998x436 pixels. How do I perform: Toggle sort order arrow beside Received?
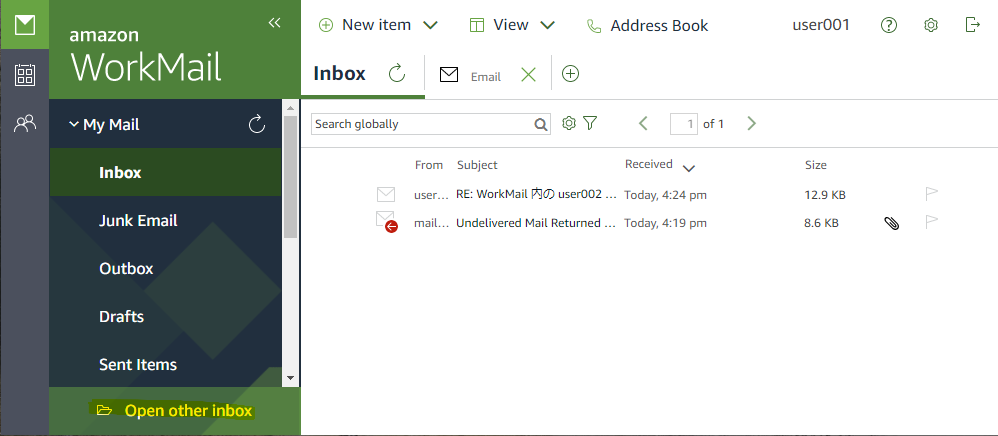[688, 168]
